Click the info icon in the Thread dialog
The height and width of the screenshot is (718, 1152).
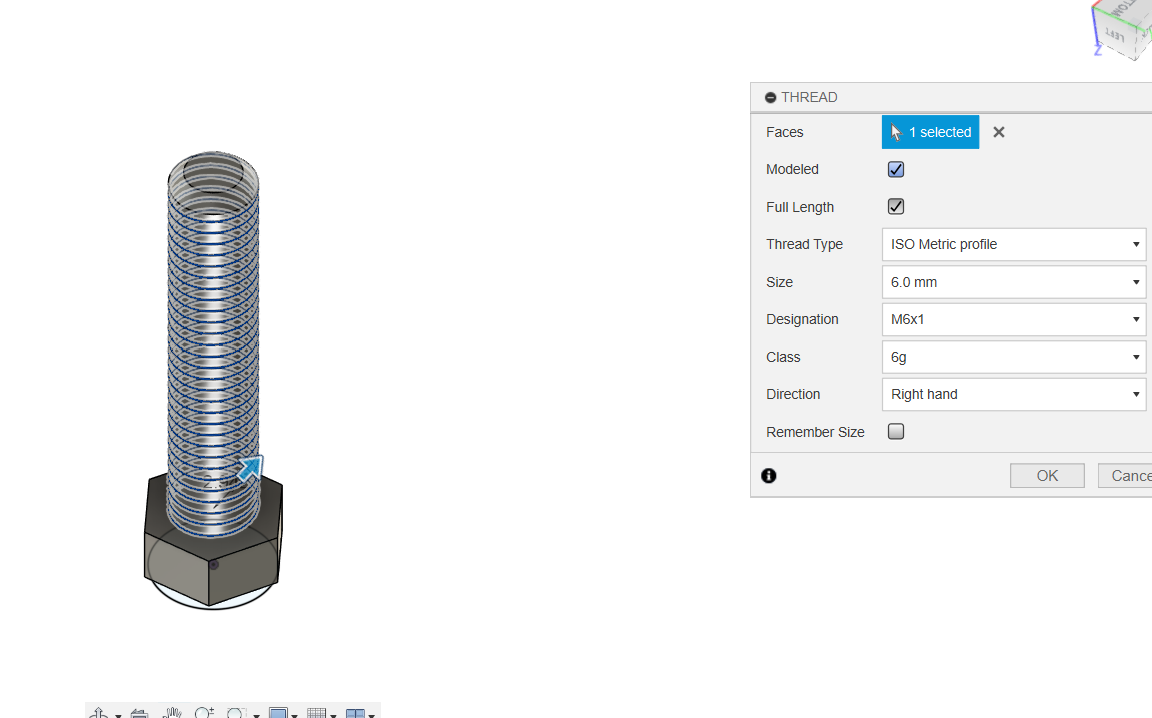768,475
